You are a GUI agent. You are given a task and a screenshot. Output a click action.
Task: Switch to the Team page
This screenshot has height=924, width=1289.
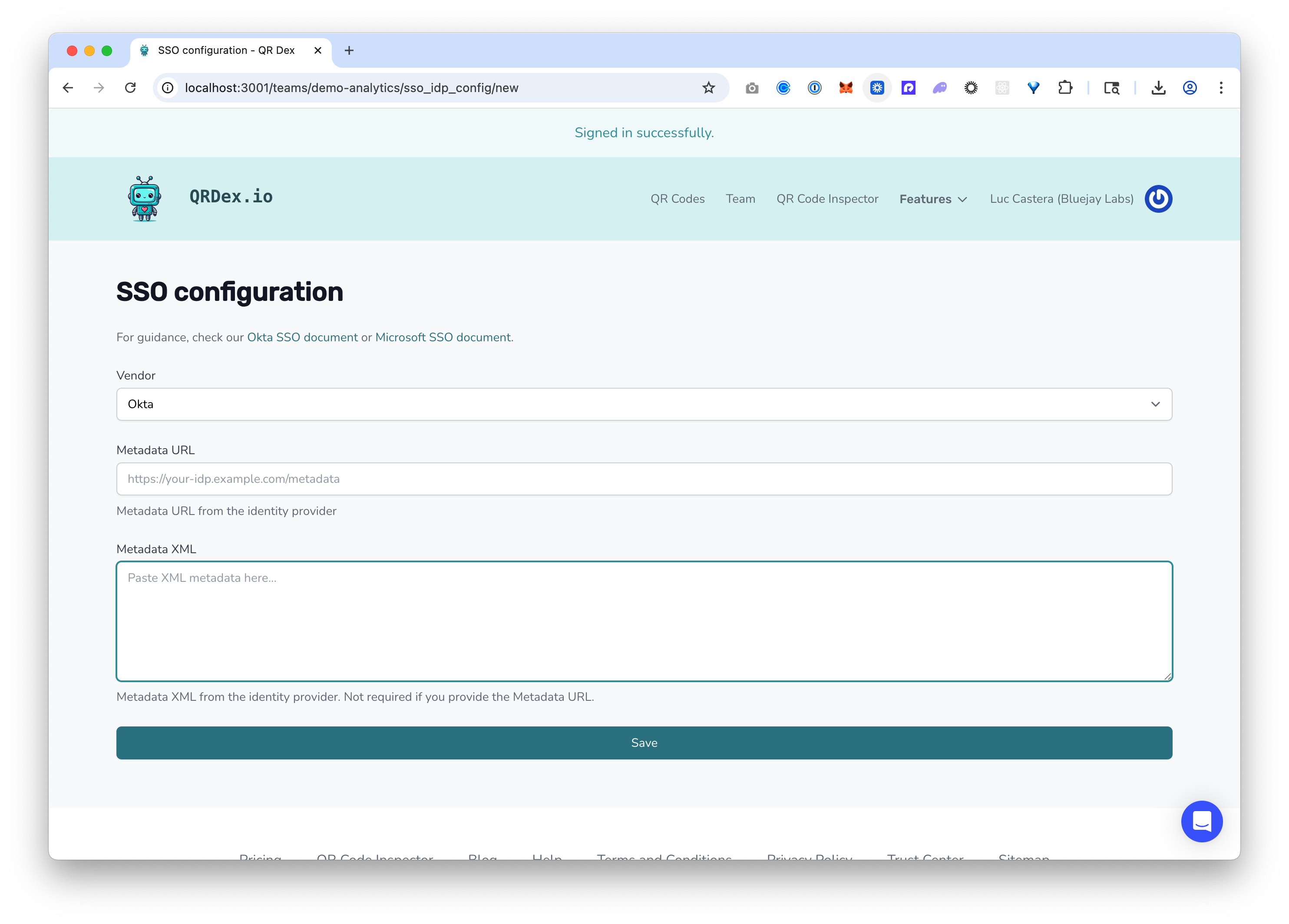pos(740,199)
